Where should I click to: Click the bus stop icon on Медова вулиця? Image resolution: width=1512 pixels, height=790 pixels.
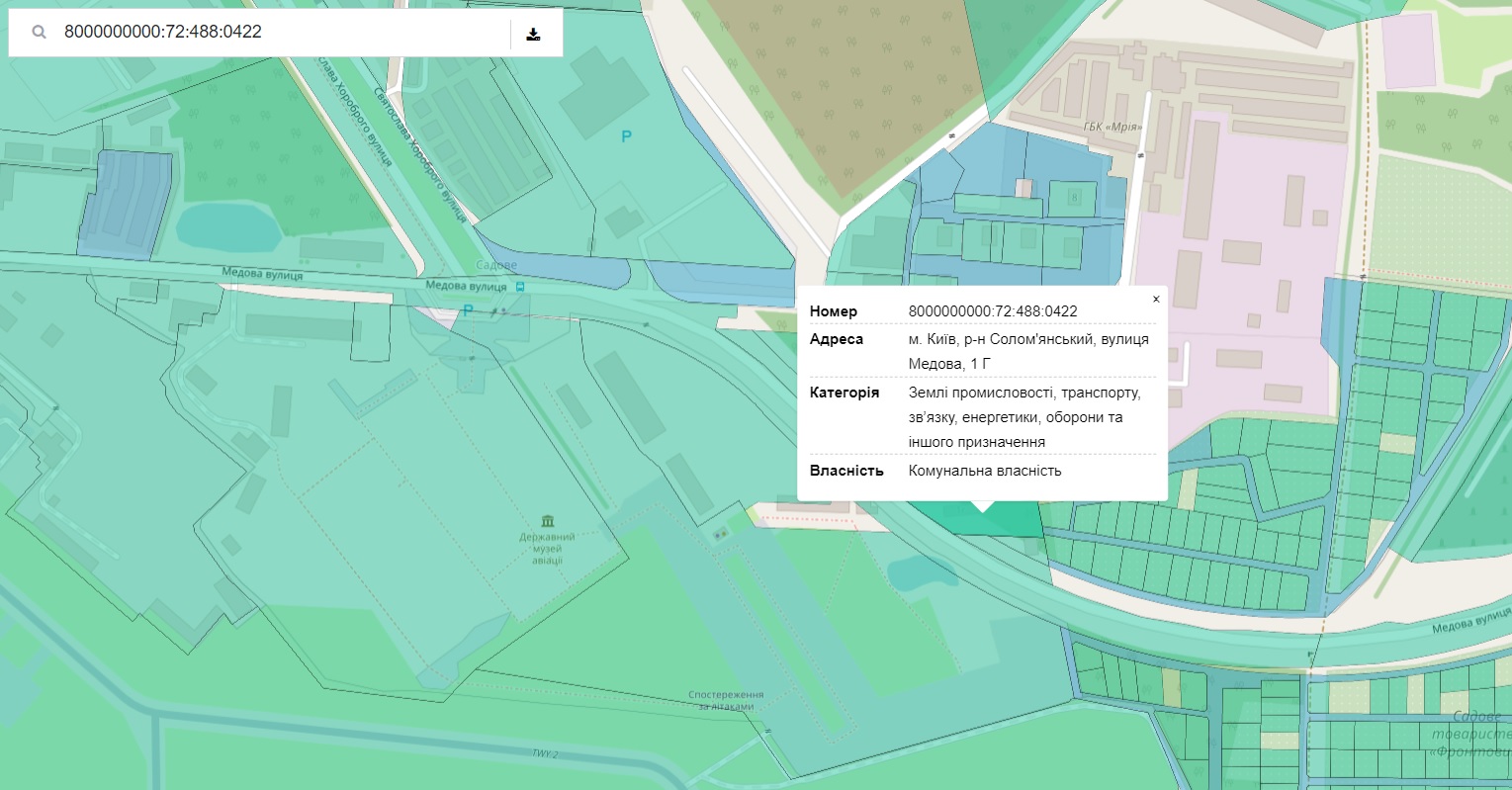[521, 287]
